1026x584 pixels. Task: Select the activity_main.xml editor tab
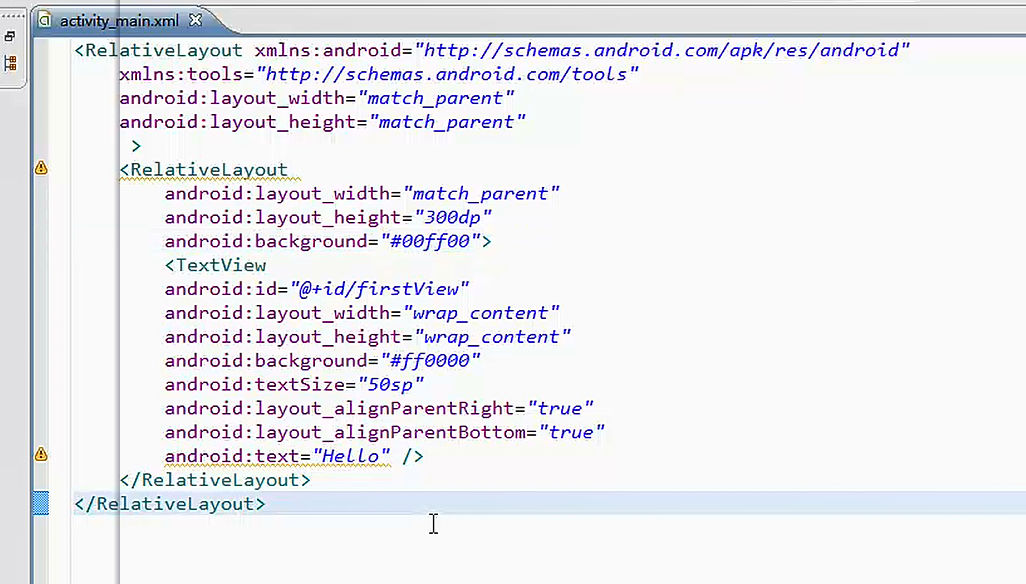coord(119,21)
